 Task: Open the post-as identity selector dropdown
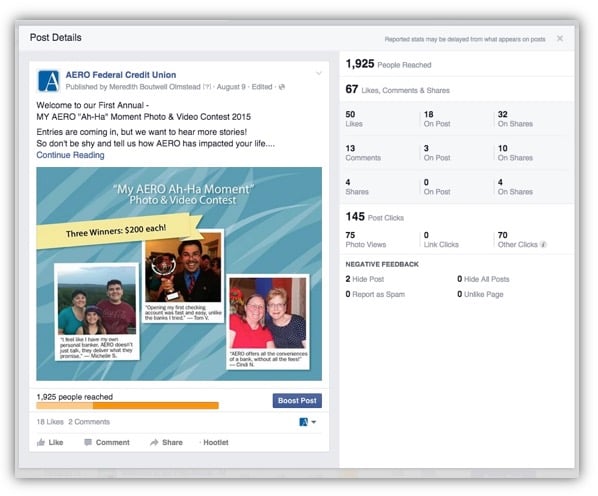pyautogui.click(x=308, y=422)
